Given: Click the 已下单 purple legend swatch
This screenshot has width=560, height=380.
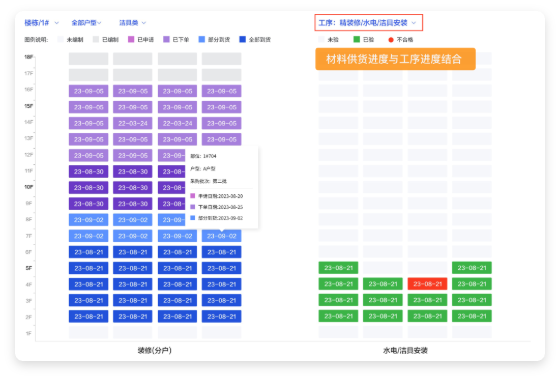Looking at the screenshot, I should coord(166,39).
